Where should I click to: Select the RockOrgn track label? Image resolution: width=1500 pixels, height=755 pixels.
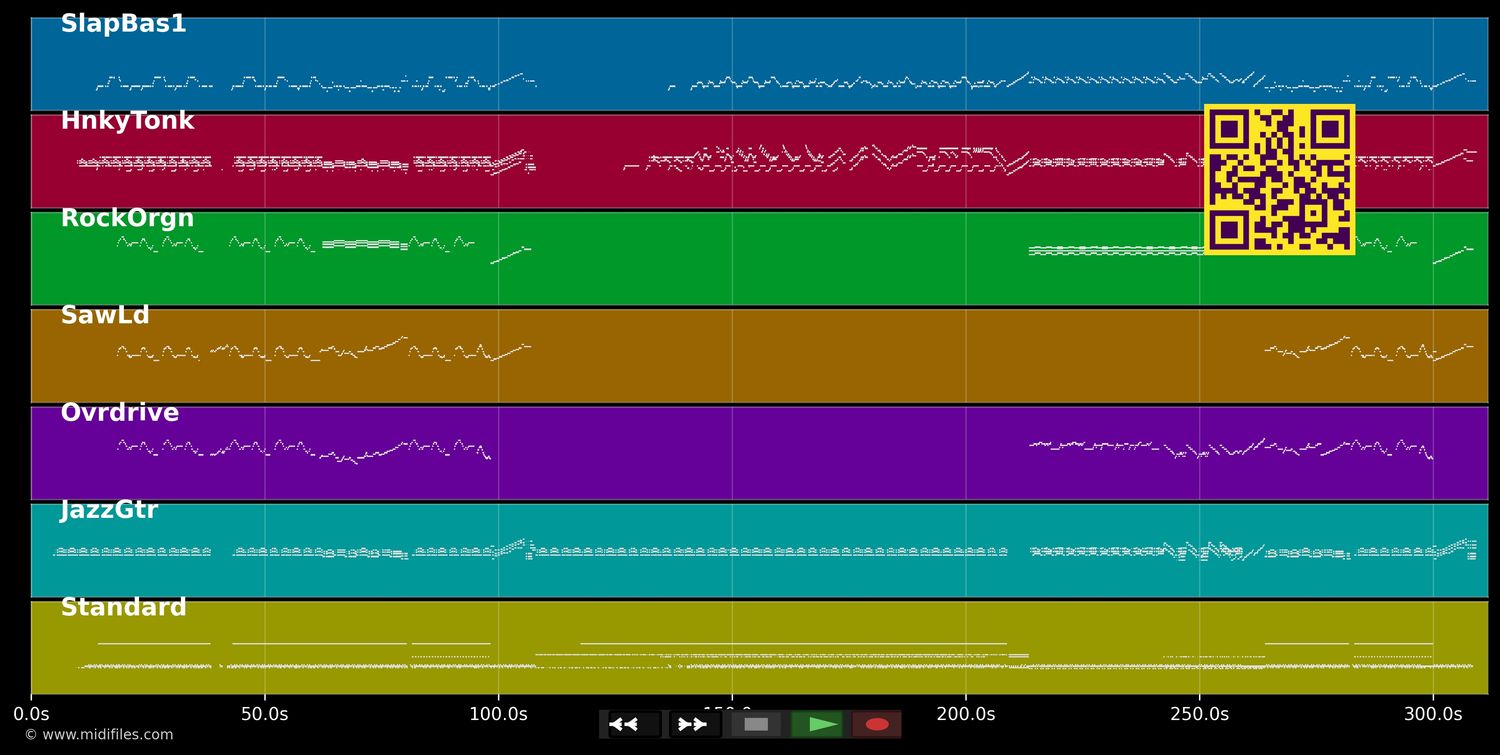pyautogui.click(x=127, y=218)
